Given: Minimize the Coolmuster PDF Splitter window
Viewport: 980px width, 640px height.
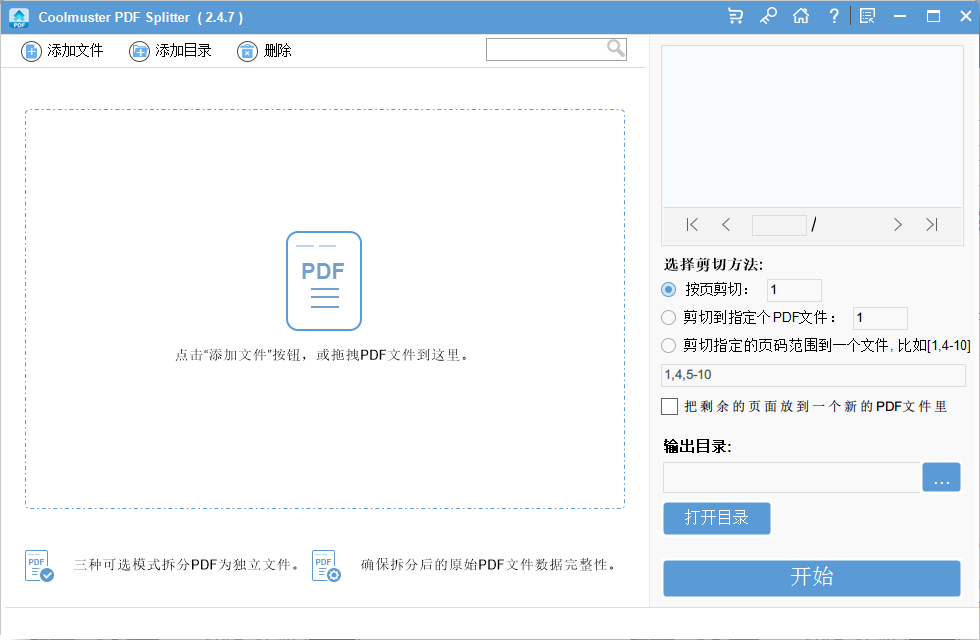Looking at the screenshot, I should point(900,16).
